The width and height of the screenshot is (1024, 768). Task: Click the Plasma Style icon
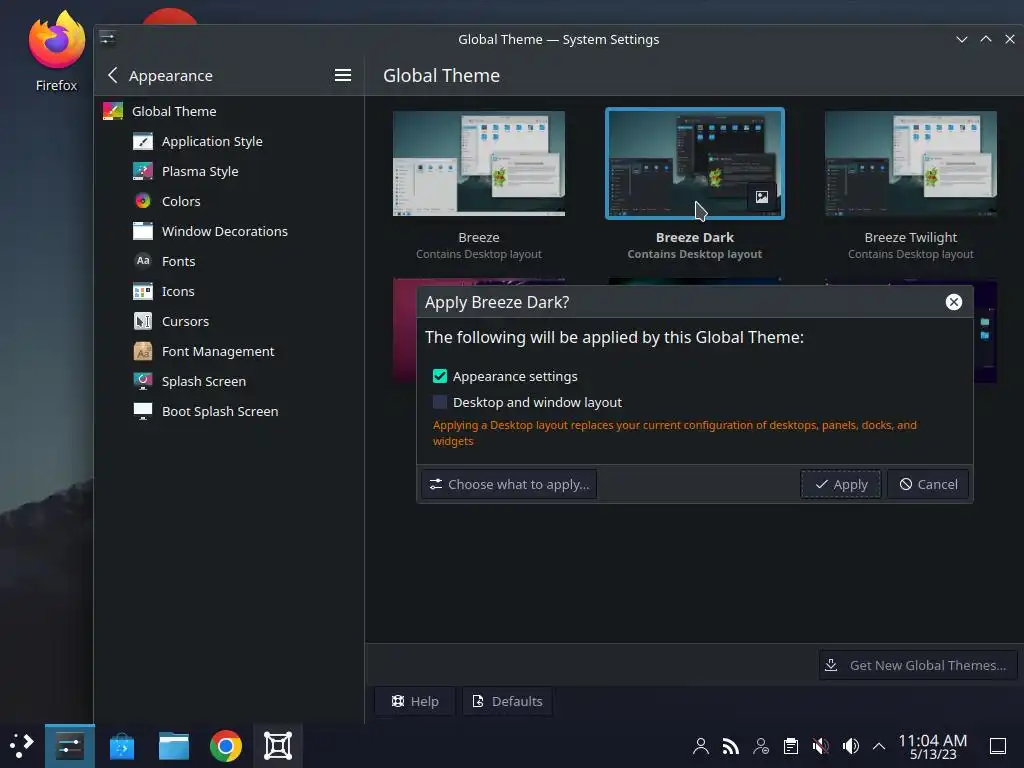click(x=142, y=171)
